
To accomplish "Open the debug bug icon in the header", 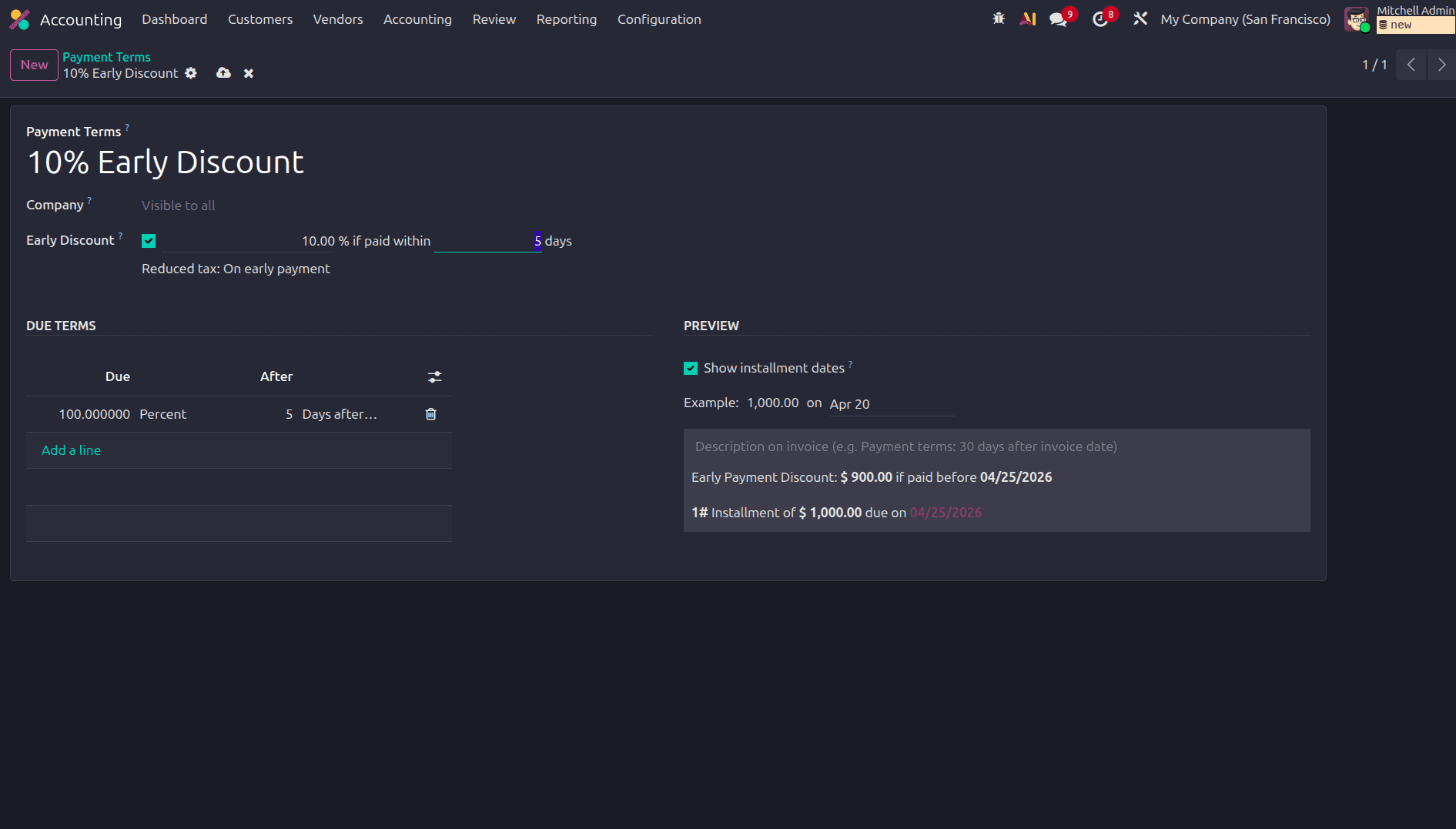I will [x=998, y=18].
